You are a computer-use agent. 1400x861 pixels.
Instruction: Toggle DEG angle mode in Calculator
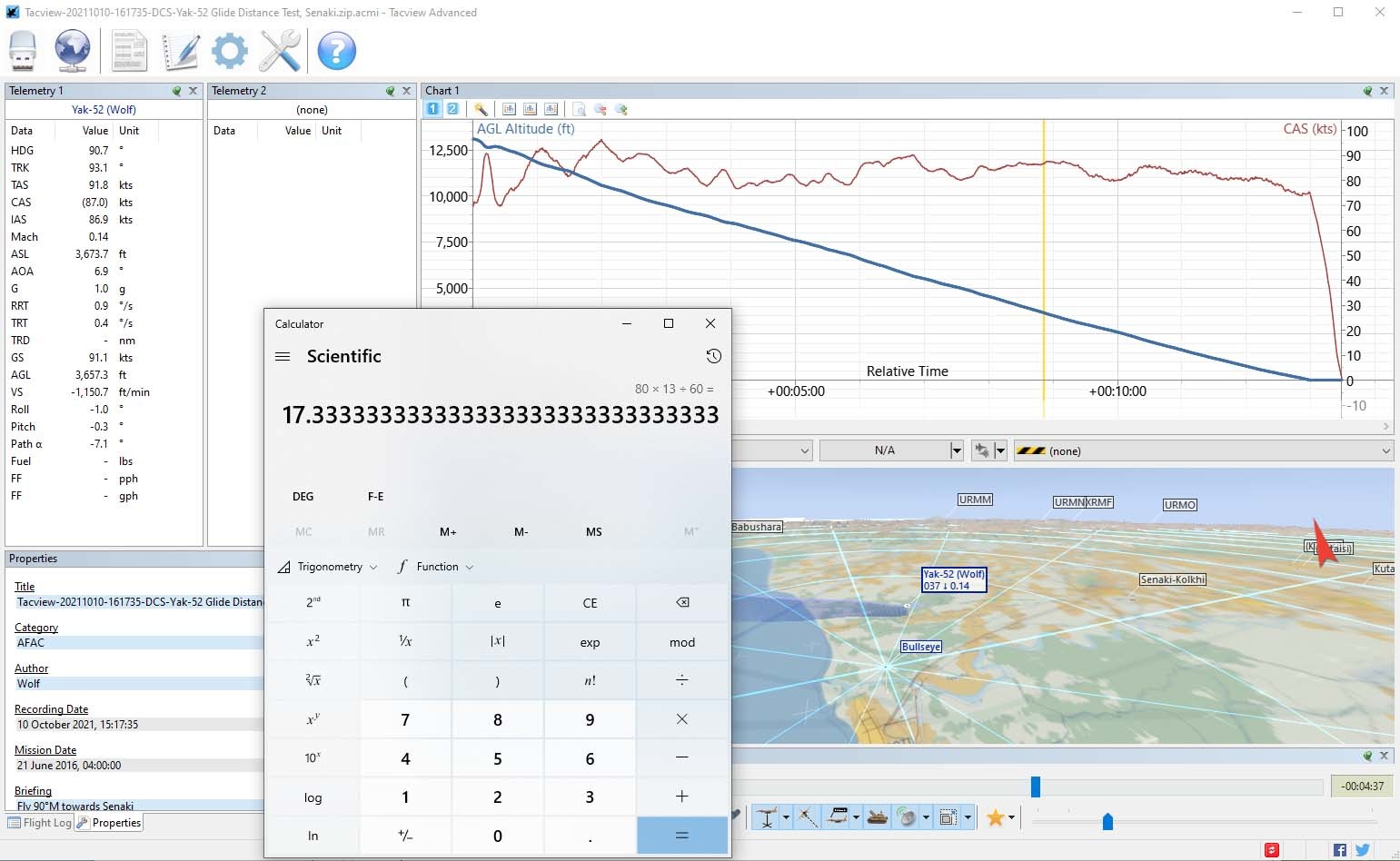click(x=303, y=497)
